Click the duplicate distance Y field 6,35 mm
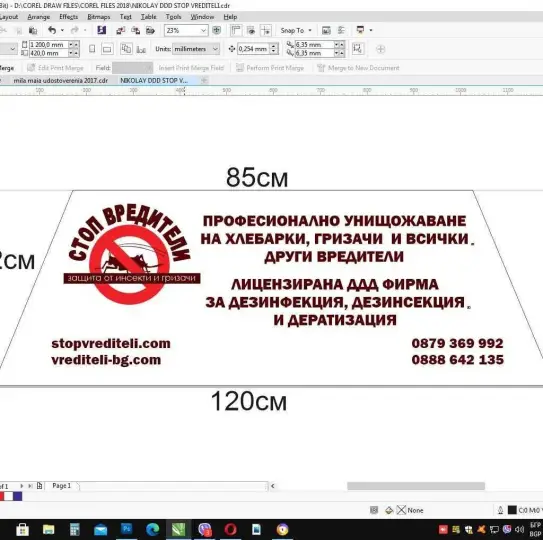Viewport: 543px width, 540px height. point(314,53)
